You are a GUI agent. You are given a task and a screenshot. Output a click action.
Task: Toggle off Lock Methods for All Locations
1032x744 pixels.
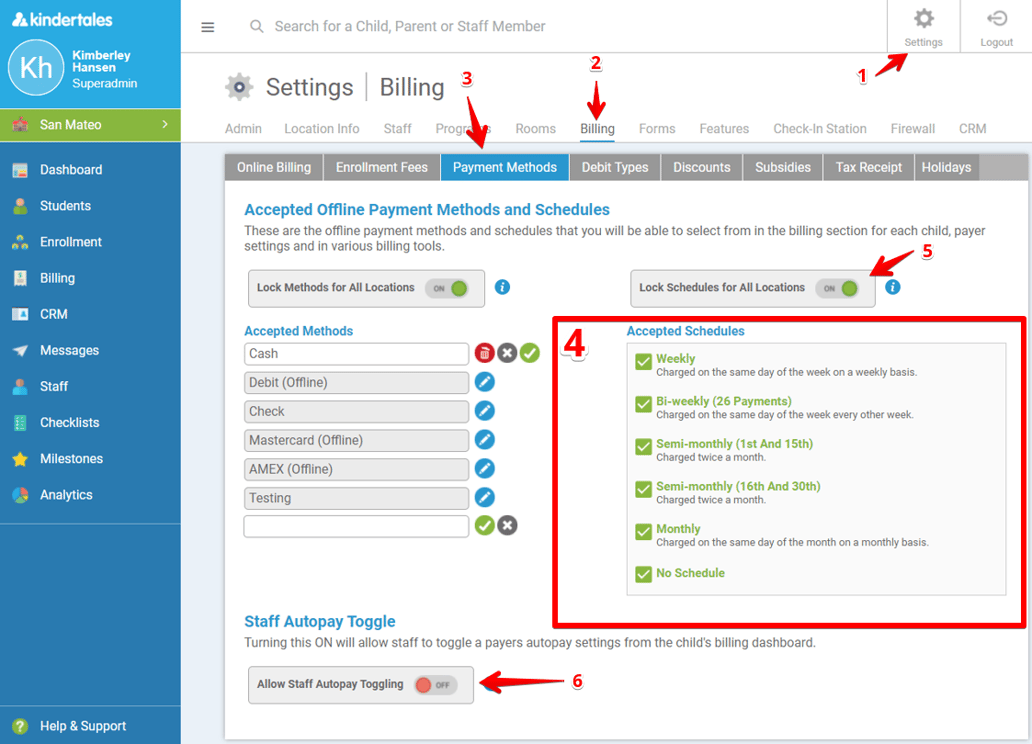pyautogui.click(x=448, y=287)
